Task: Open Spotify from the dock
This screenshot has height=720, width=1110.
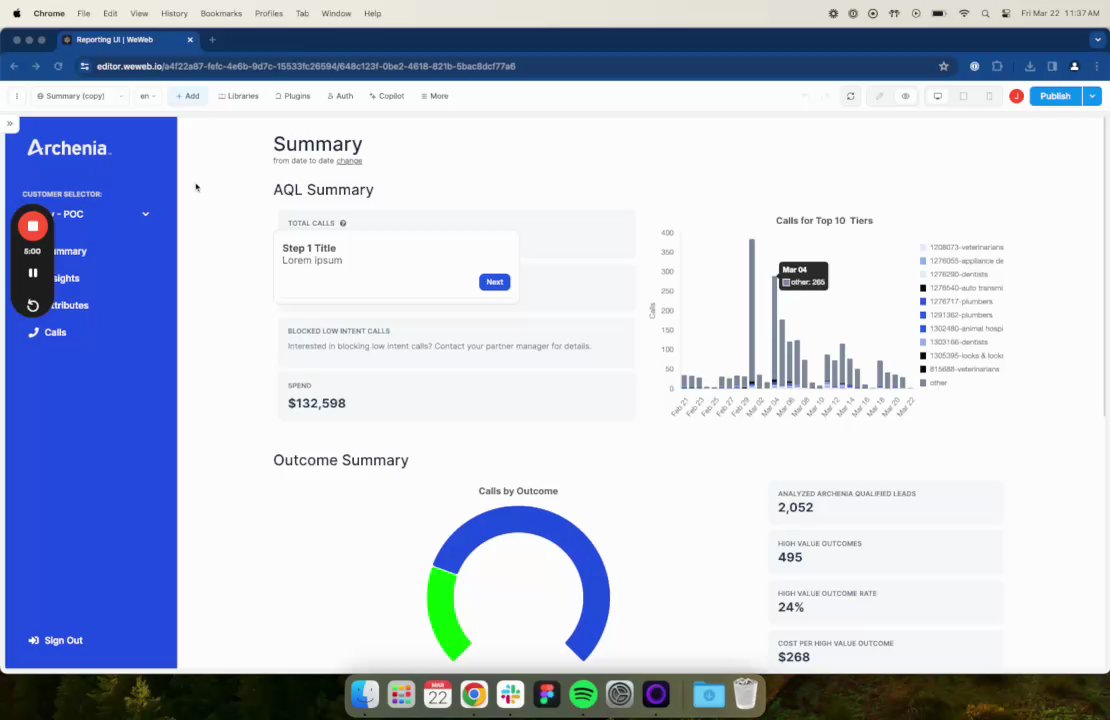Action: (583, 695)
